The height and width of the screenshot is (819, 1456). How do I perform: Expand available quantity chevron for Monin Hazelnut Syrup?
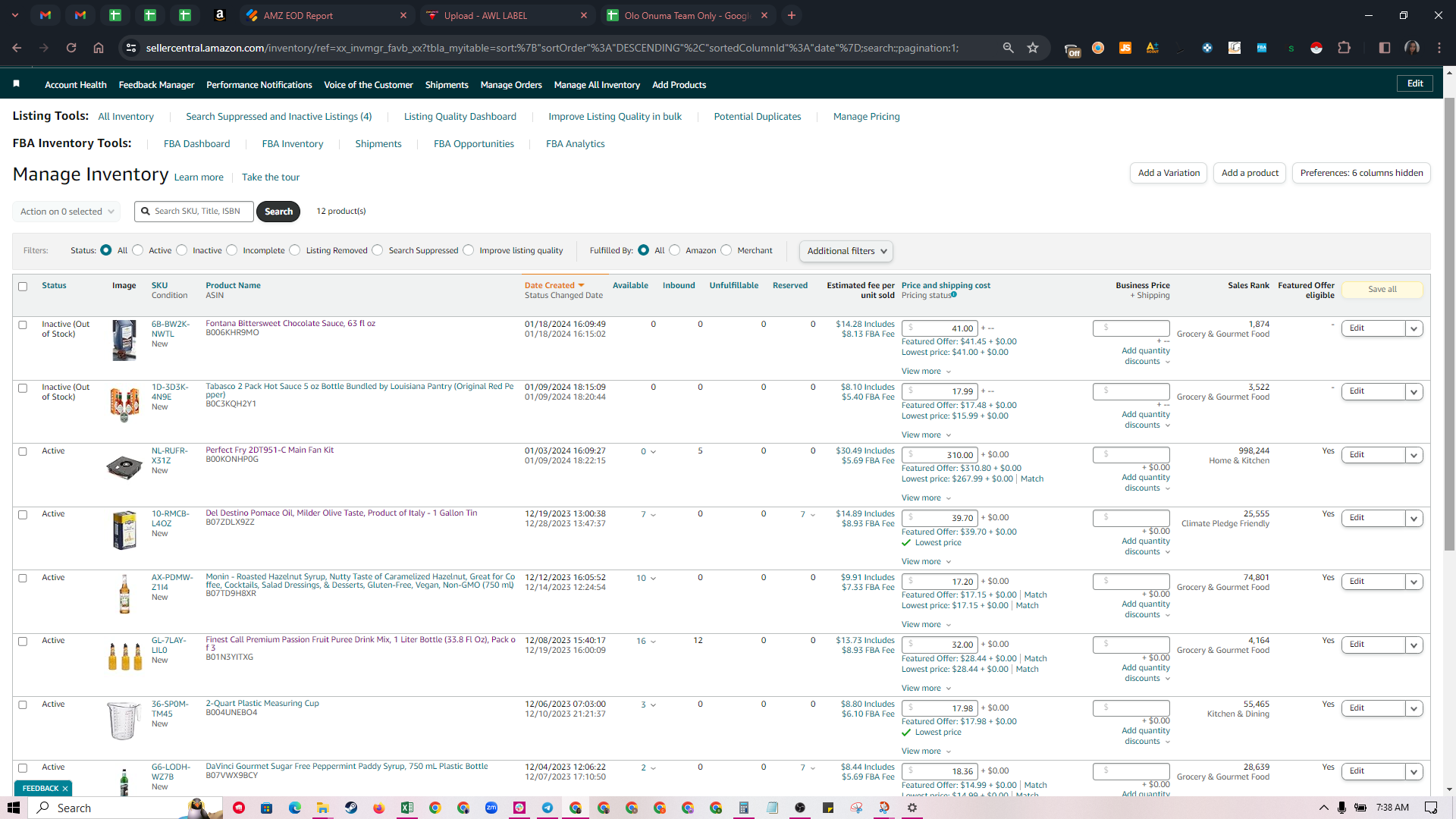pos(654,579)
